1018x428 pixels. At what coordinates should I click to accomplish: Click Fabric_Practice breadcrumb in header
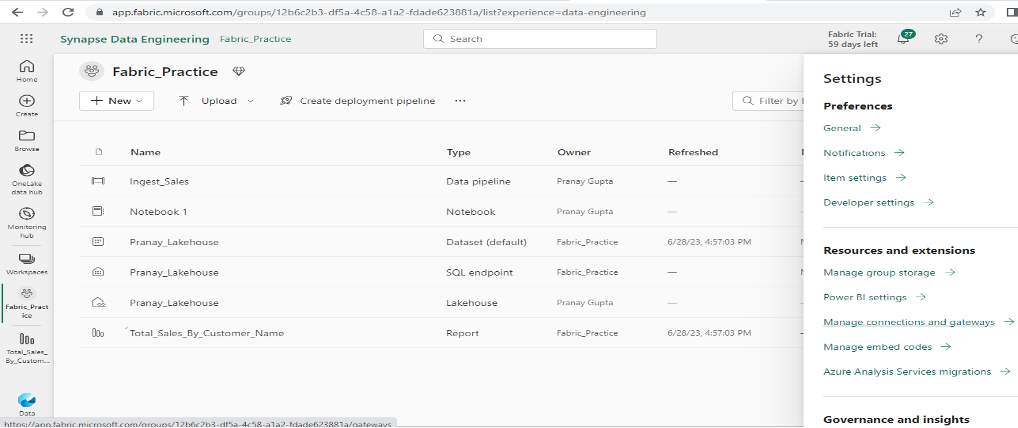pyautogui.click(x=255, y=39)
